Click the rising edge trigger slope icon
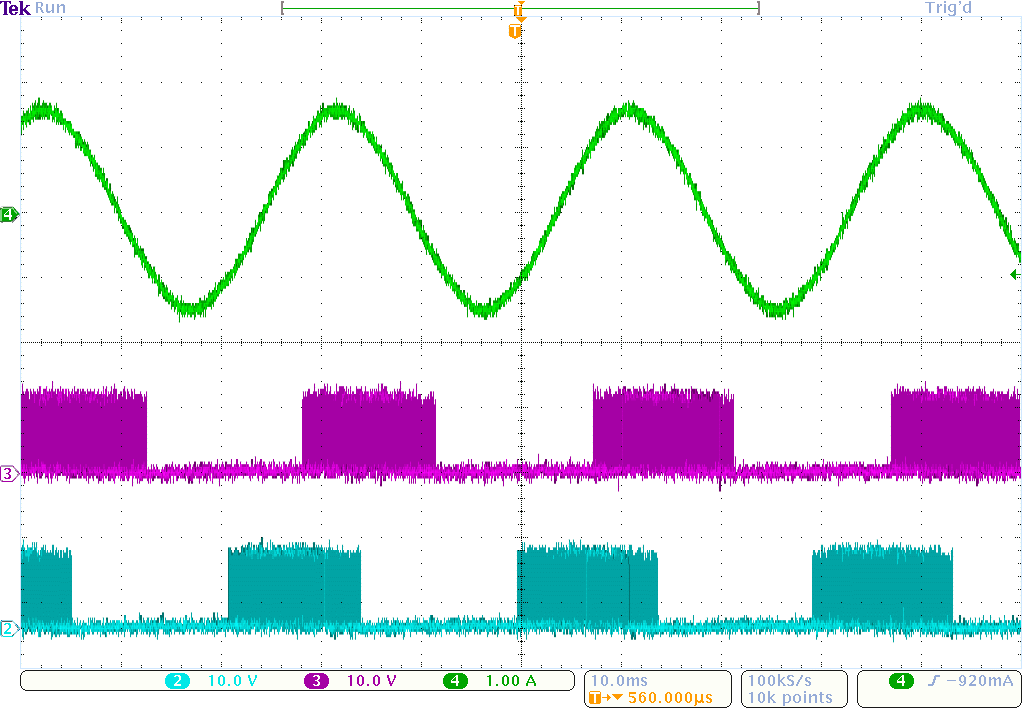 [x=932, y=681]
